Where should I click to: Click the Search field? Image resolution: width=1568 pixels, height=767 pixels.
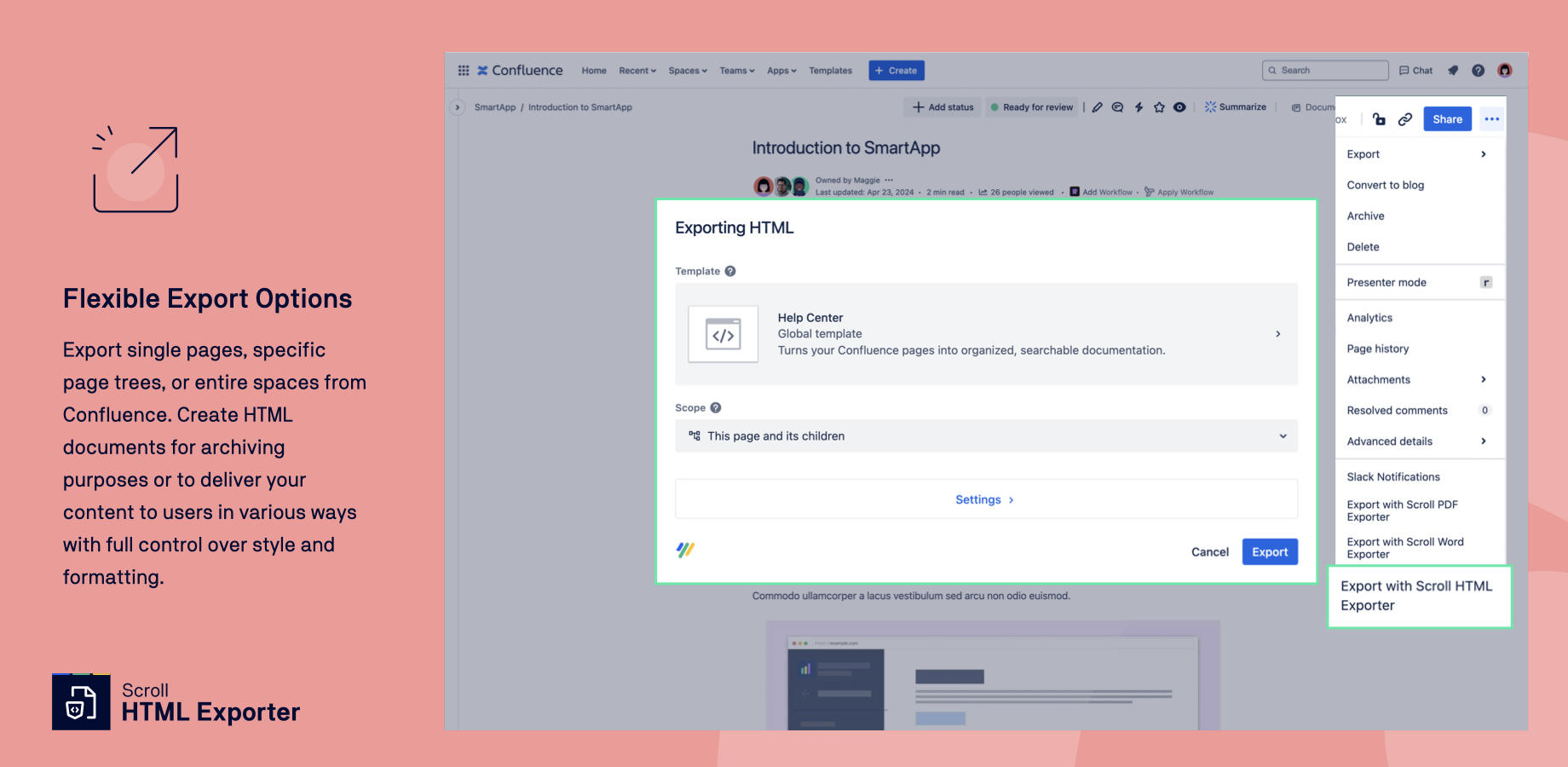1325,70
